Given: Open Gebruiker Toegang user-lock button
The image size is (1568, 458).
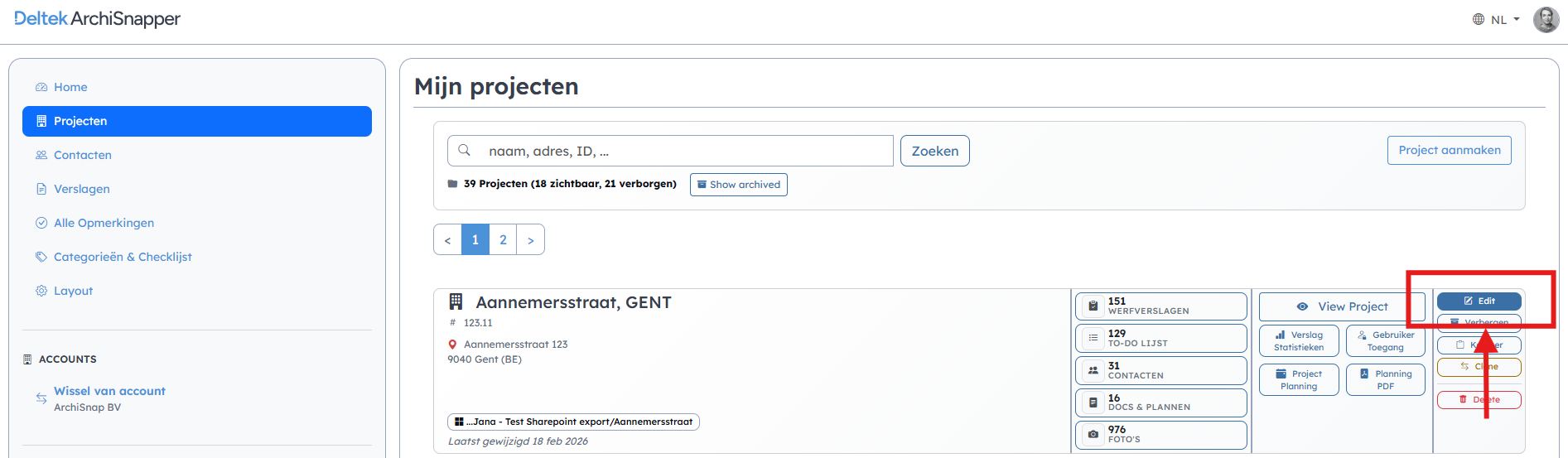Looking at the screenshot, I should coord(1386,341).
